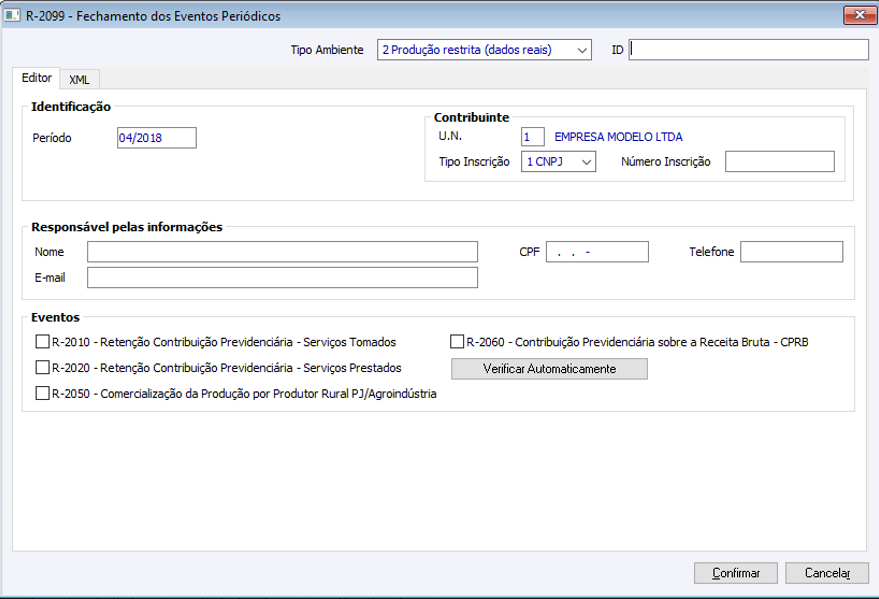Check R-2050 Comercialização da Produção checkbox
The image size is (879, 599).
click(x=42, y=393)
